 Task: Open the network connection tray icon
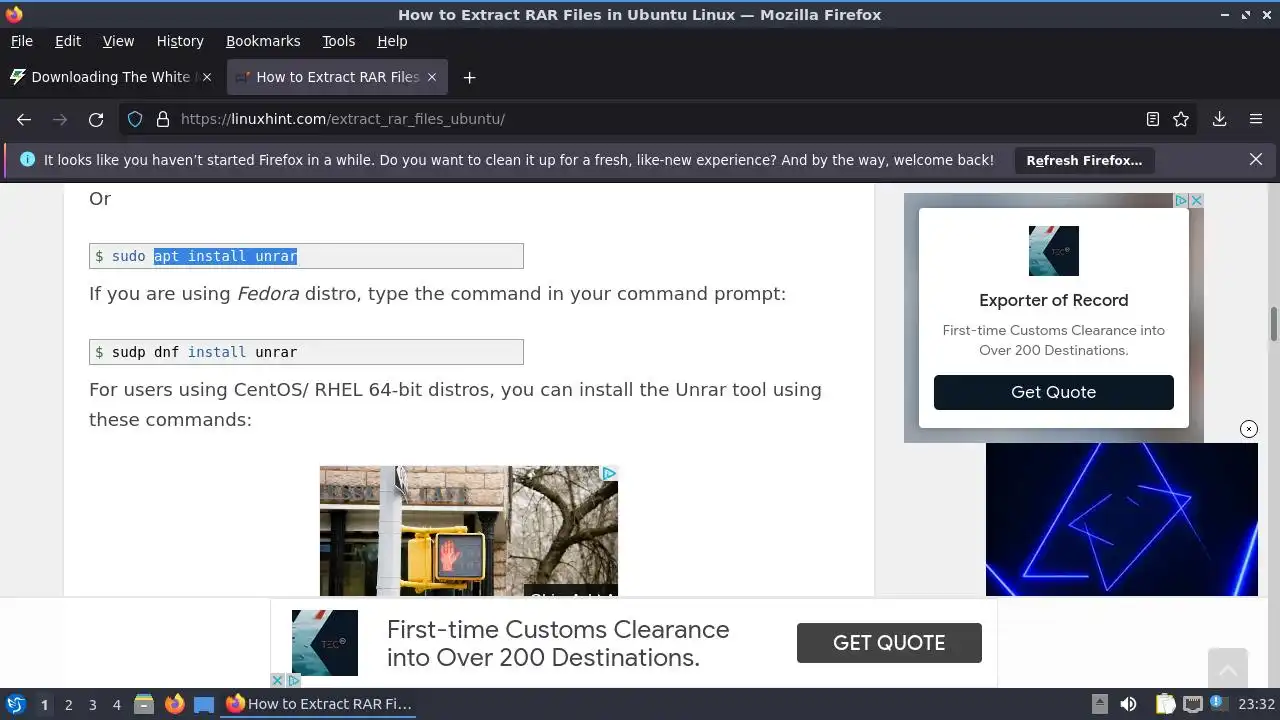pyautogui.click(x=1192, y=704)
